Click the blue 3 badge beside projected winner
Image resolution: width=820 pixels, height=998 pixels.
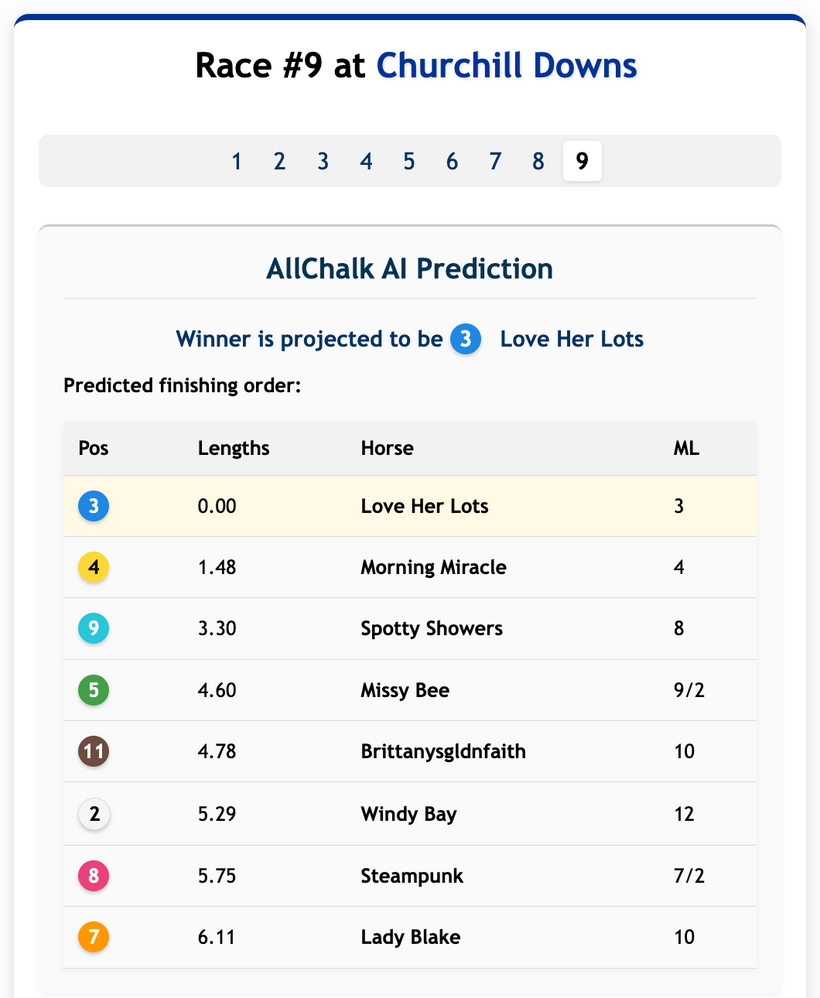465,339
